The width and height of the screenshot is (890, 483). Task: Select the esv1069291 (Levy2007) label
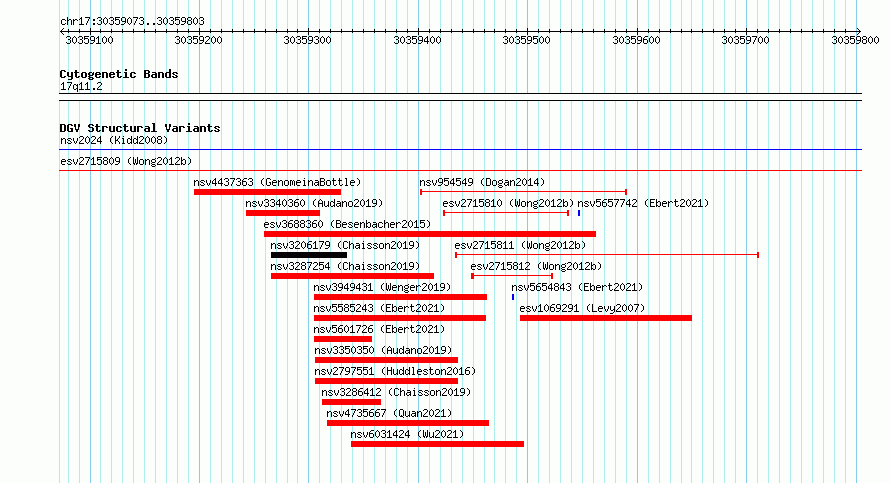pos(582,308)
